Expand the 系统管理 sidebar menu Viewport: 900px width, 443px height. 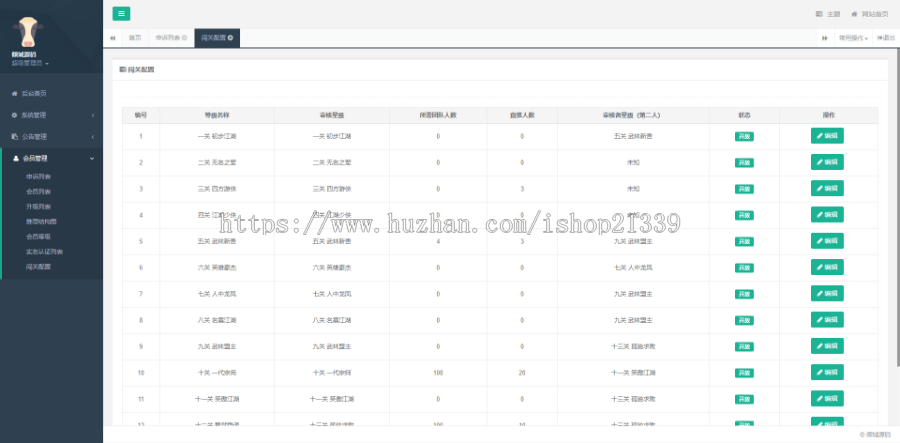point(52,115)
